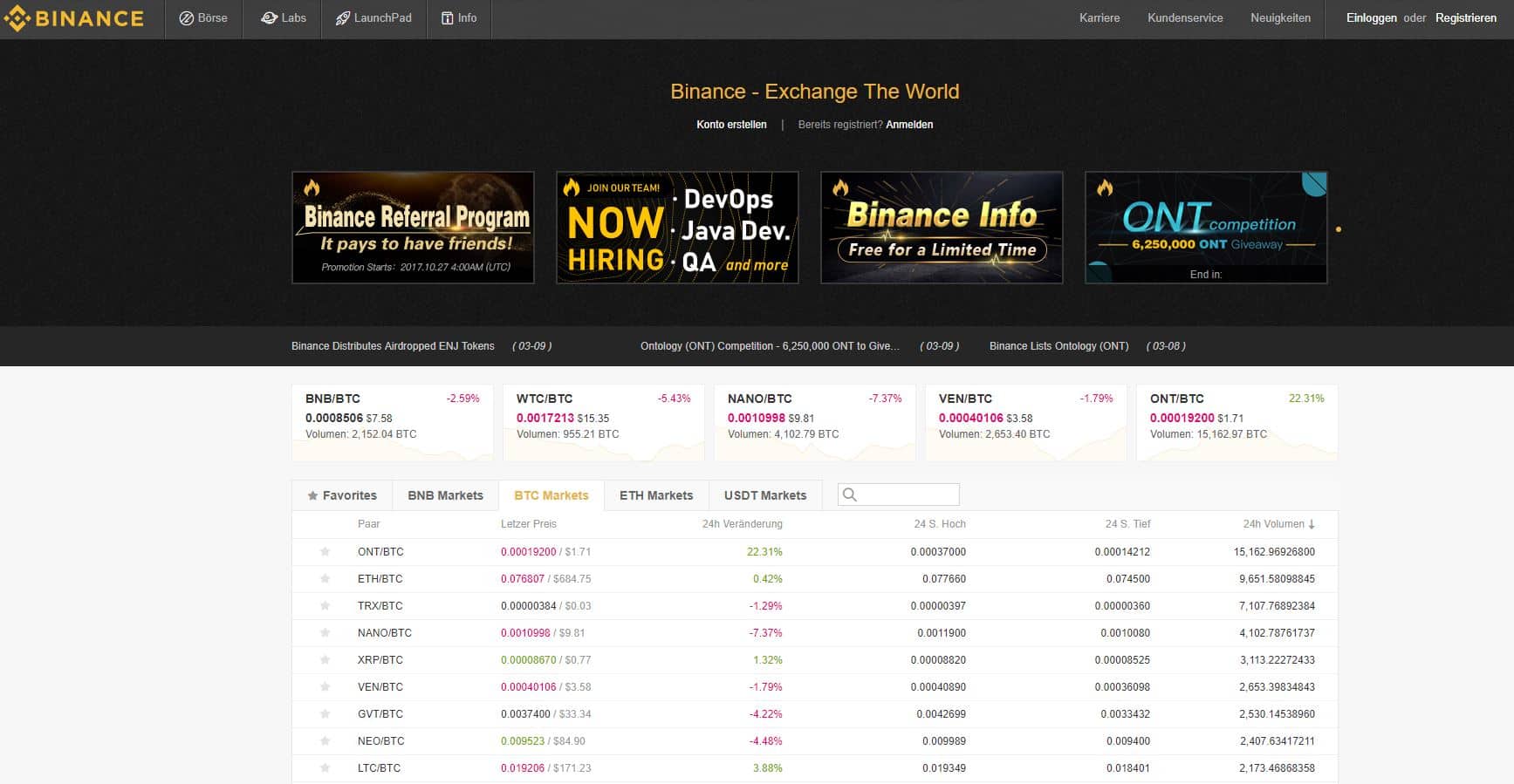Open the Binance Referral Program banner
Viewport: 1514px width, 784px height.
(x=413, y=228)
